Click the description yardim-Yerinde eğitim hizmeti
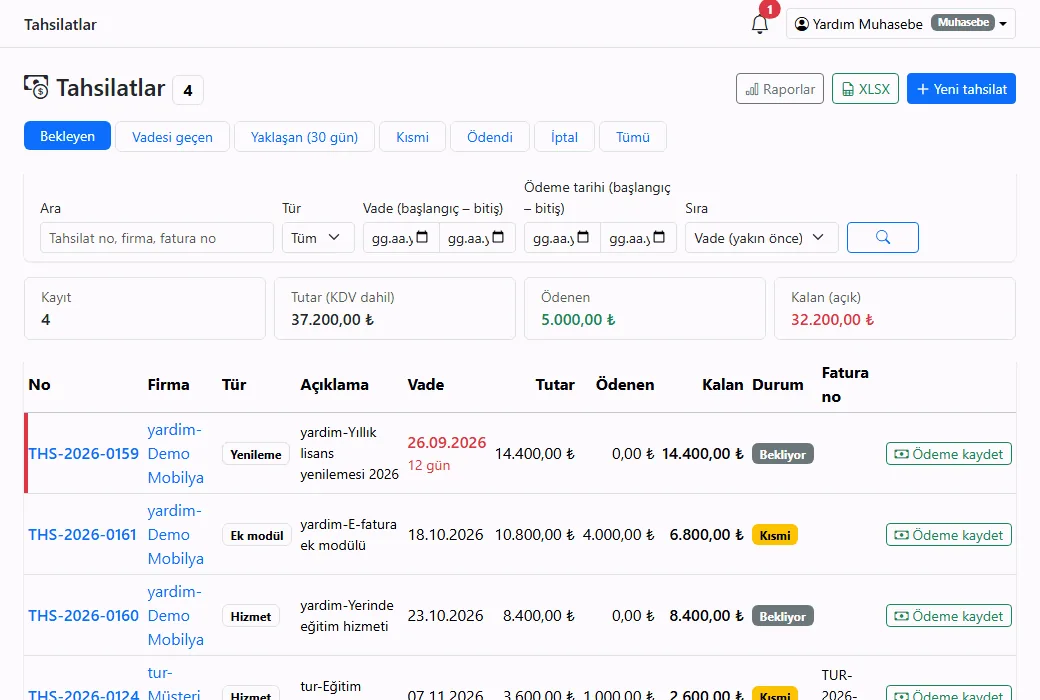Image resolution: width=1040 pixels, height=700 pixels. click(347, 616)
